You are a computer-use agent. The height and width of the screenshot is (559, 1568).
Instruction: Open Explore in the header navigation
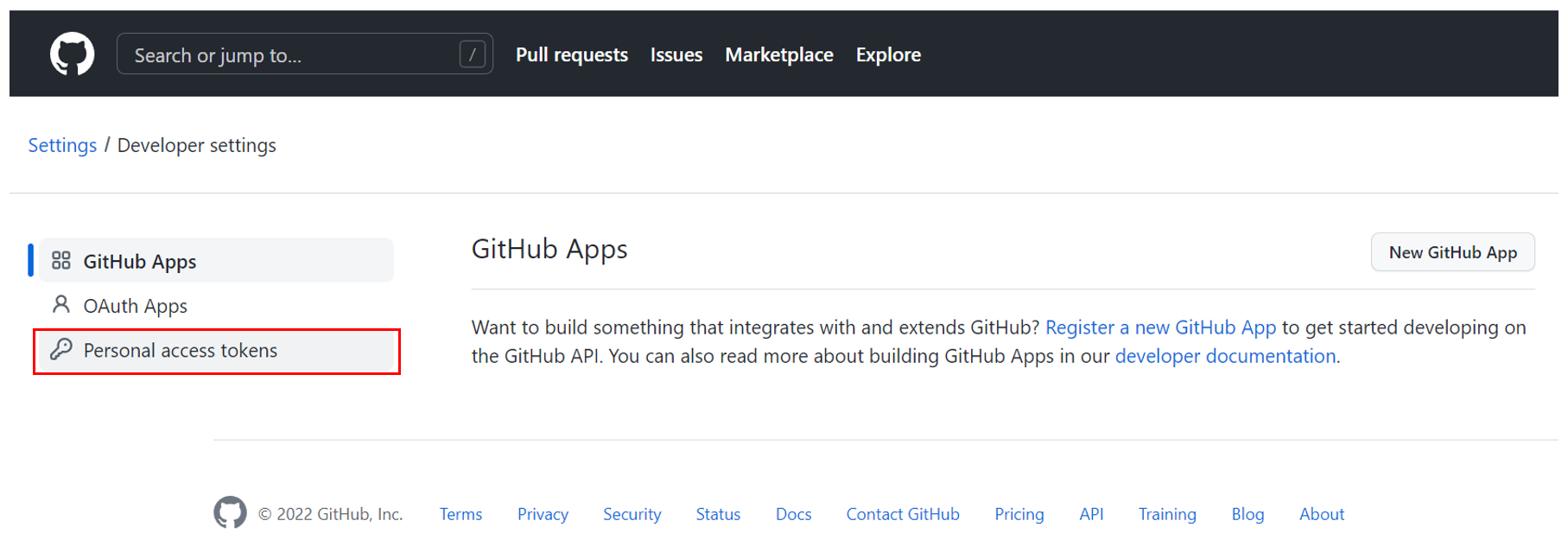click(888, 54)
